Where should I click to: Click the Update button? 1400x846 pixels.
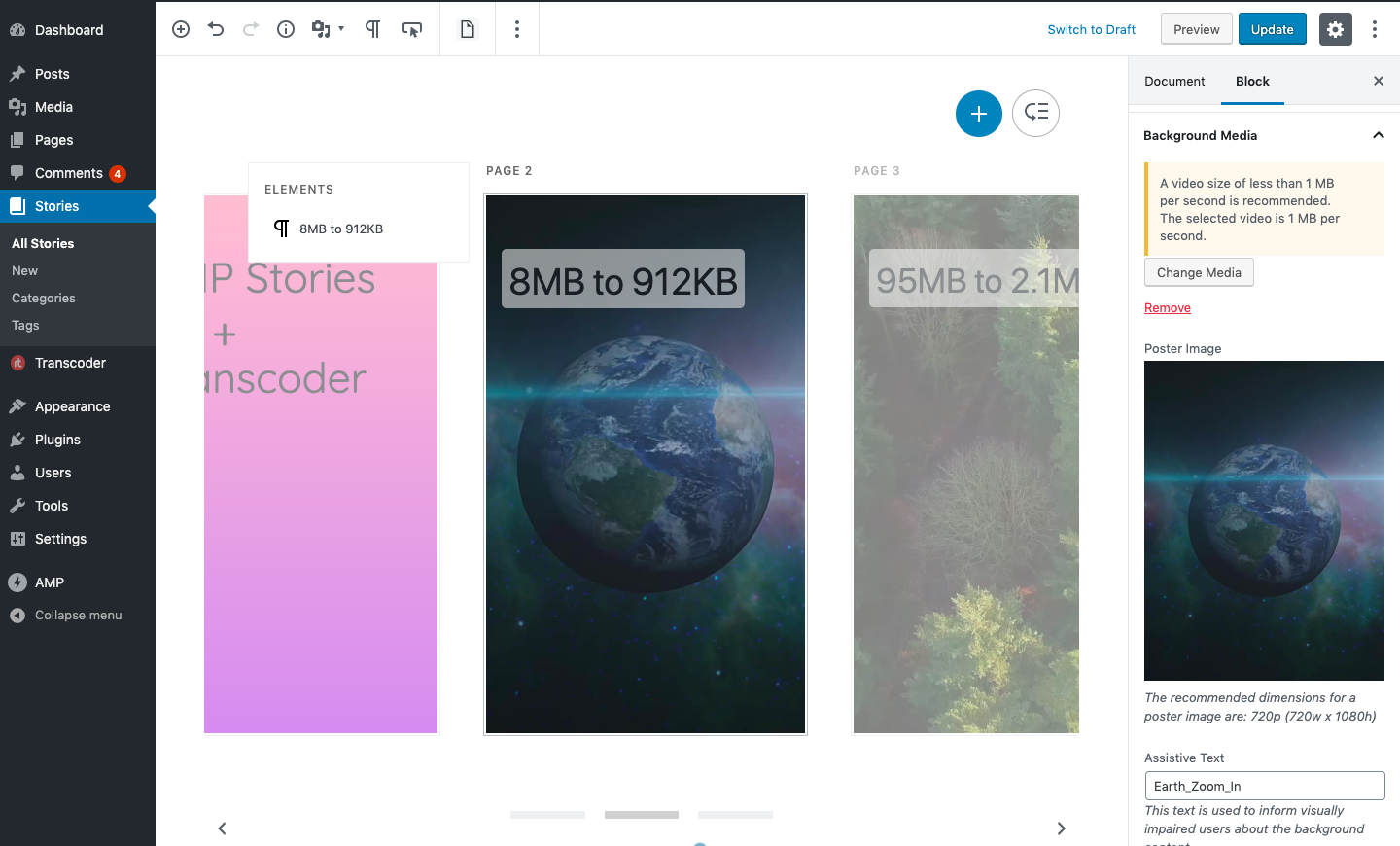(x=1272, y=29)
